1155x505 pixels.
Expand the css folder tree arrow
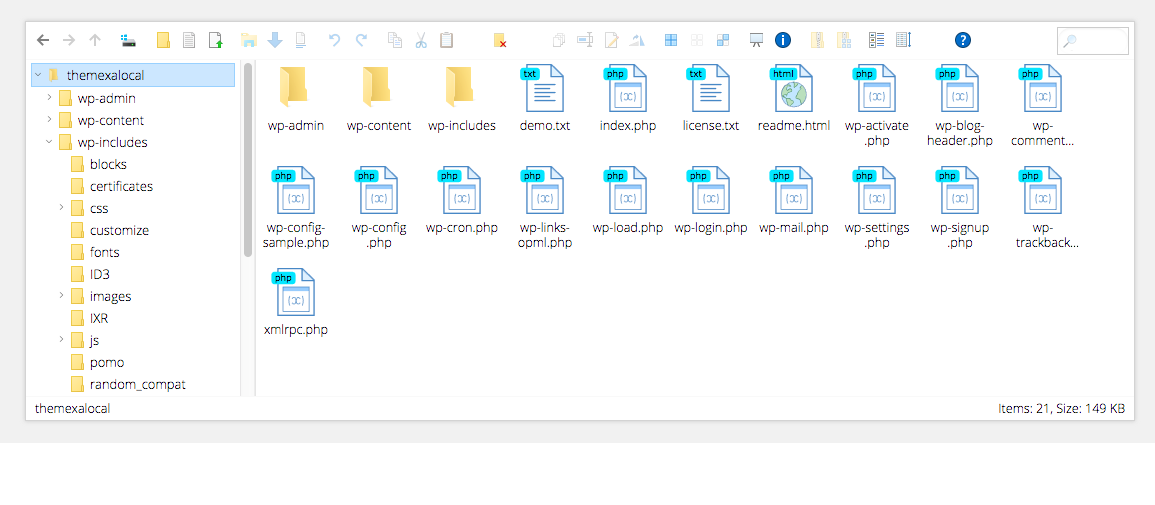62,208
